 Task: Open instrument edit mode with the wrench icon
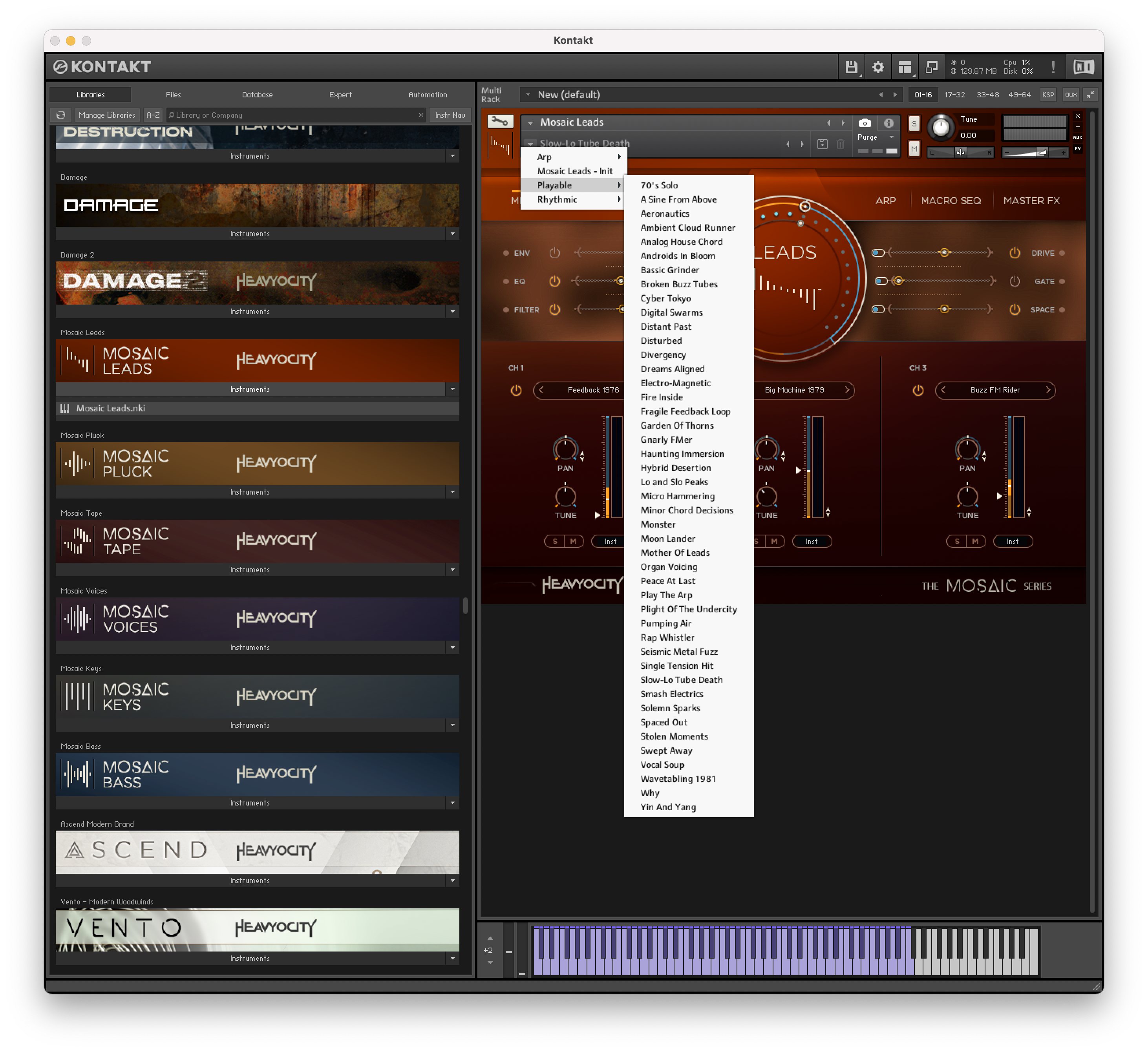(500, 121)
